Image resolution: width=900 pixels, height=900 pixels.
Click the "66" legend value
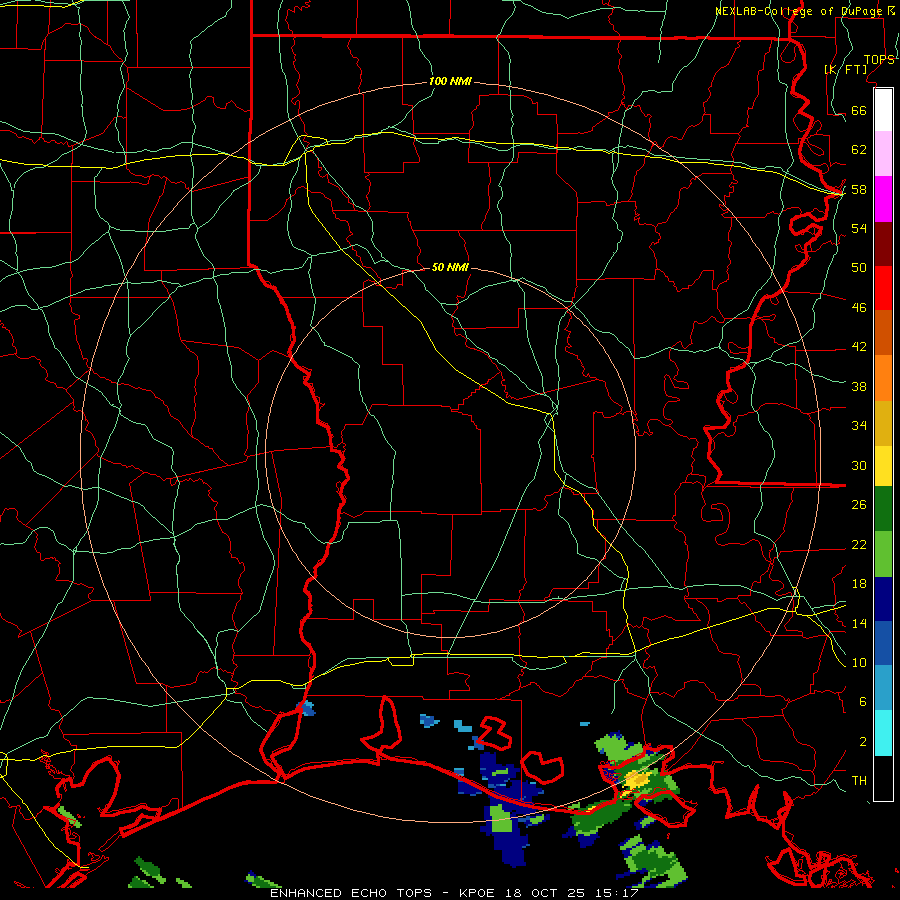tap(859, 110)
